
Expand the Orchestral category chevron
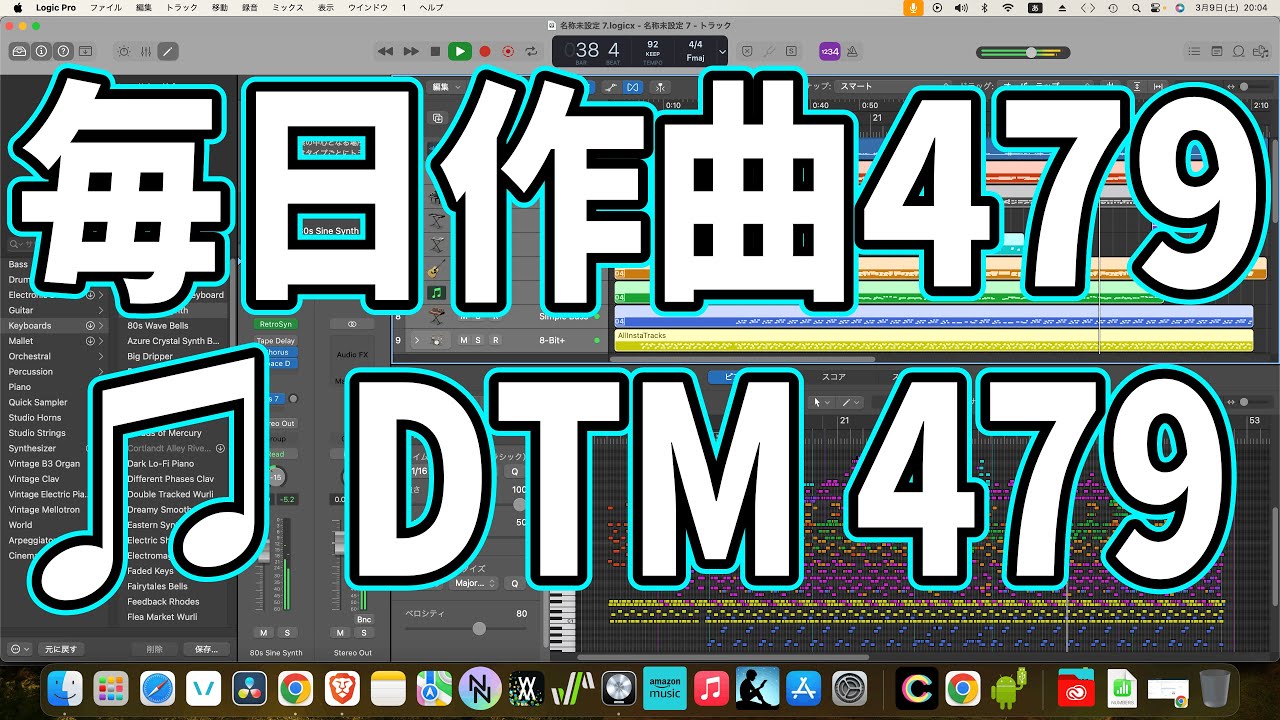pos(101,356)
